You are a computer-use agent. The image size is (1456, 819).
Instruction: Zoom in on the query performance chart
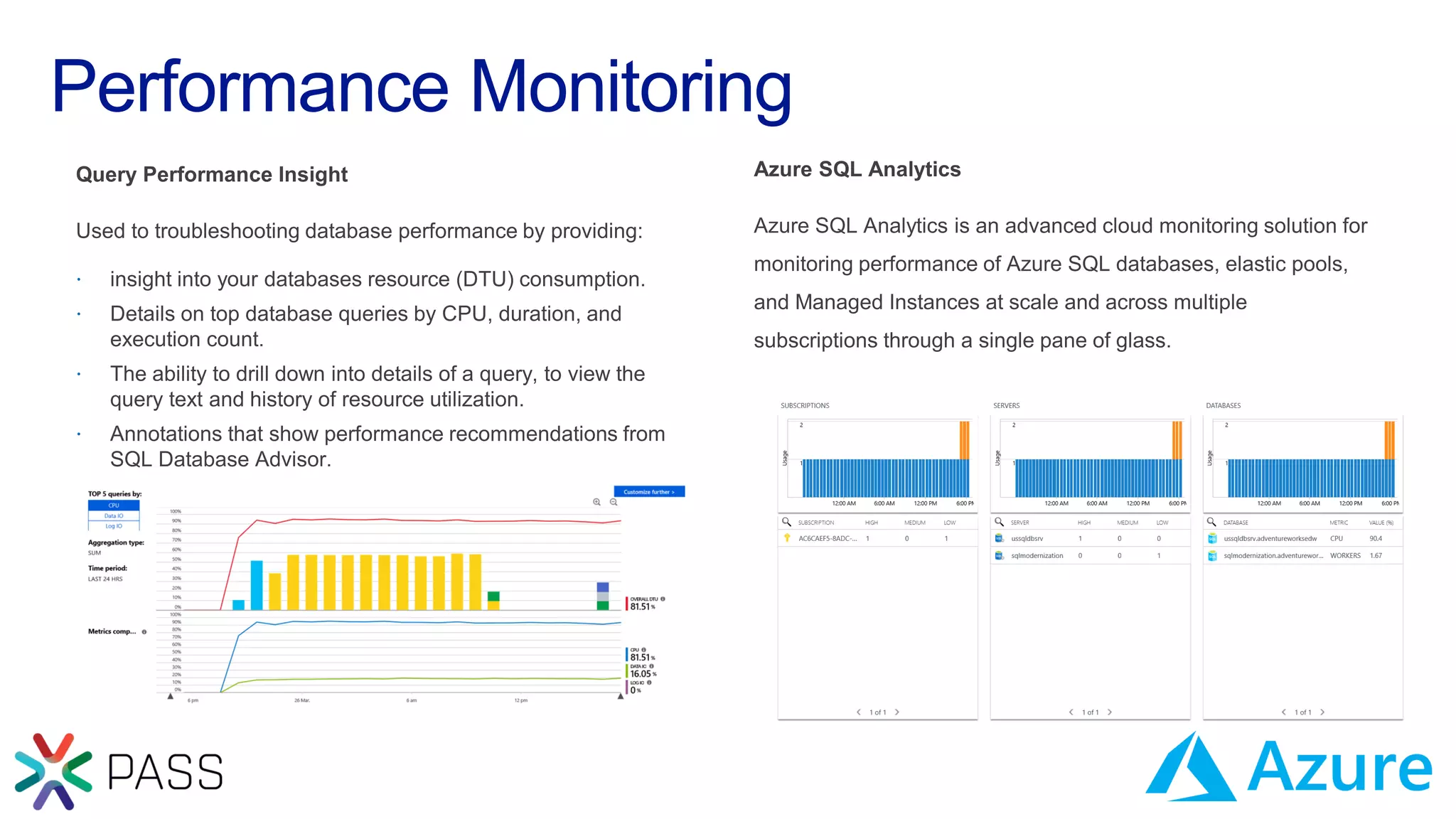click(x=596, y=502)
